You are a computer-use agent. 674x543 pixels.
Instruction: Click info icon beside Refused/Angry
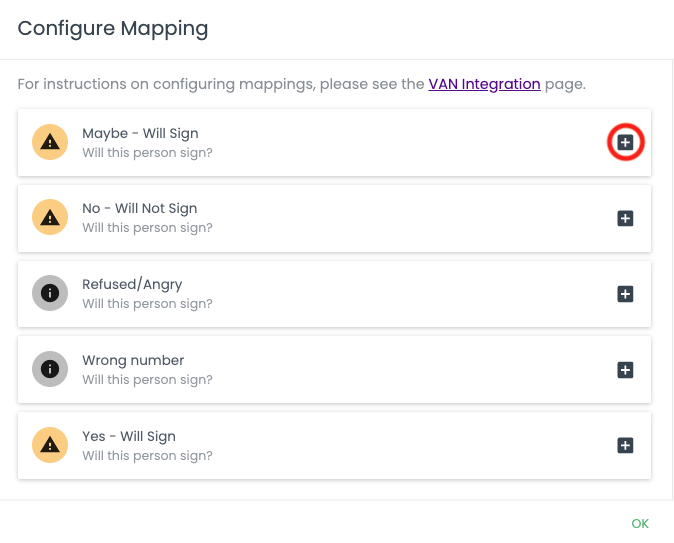point(50,294)
